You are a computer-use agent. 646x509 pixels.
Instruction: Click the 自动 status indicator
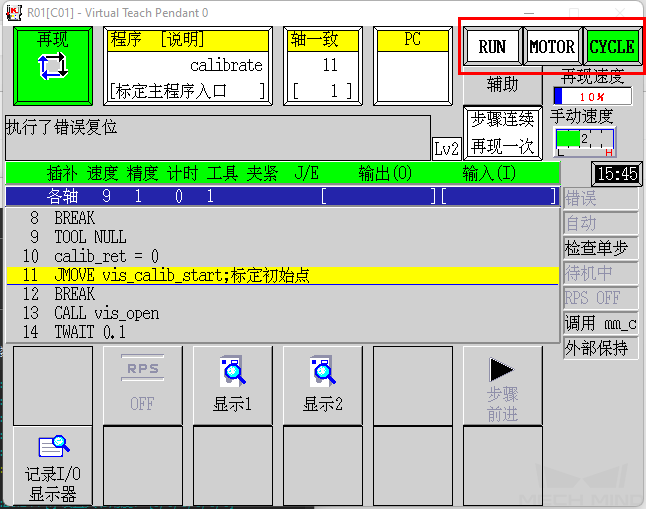coord(601,223)
